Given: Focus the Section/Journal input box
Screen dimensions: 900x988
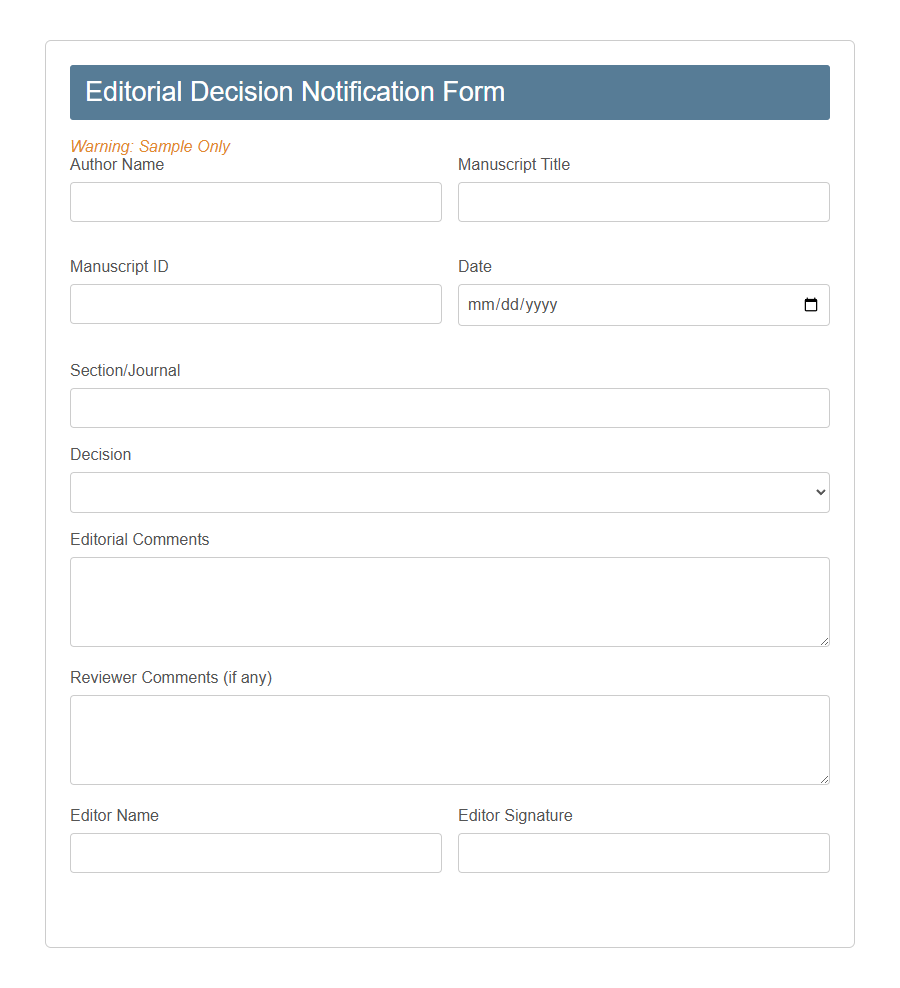Looking at the screenshot, I should tap(449, 408).
